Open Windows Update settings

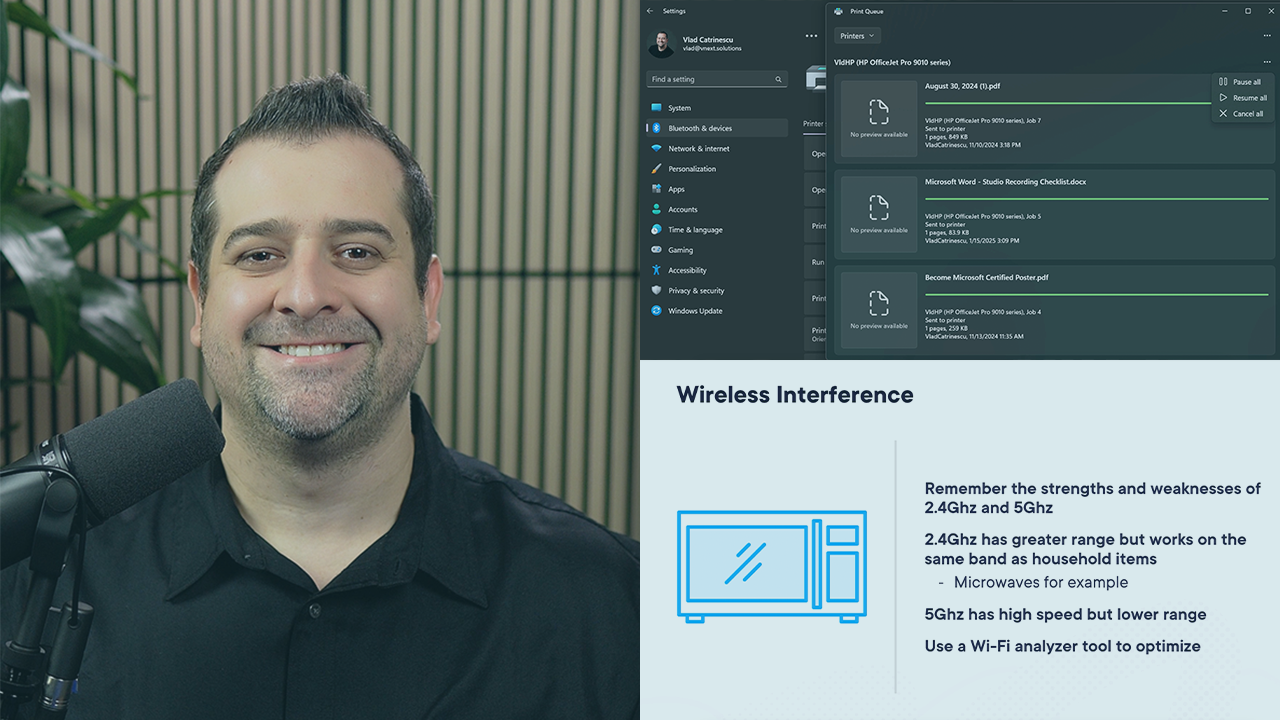point(695,311)
